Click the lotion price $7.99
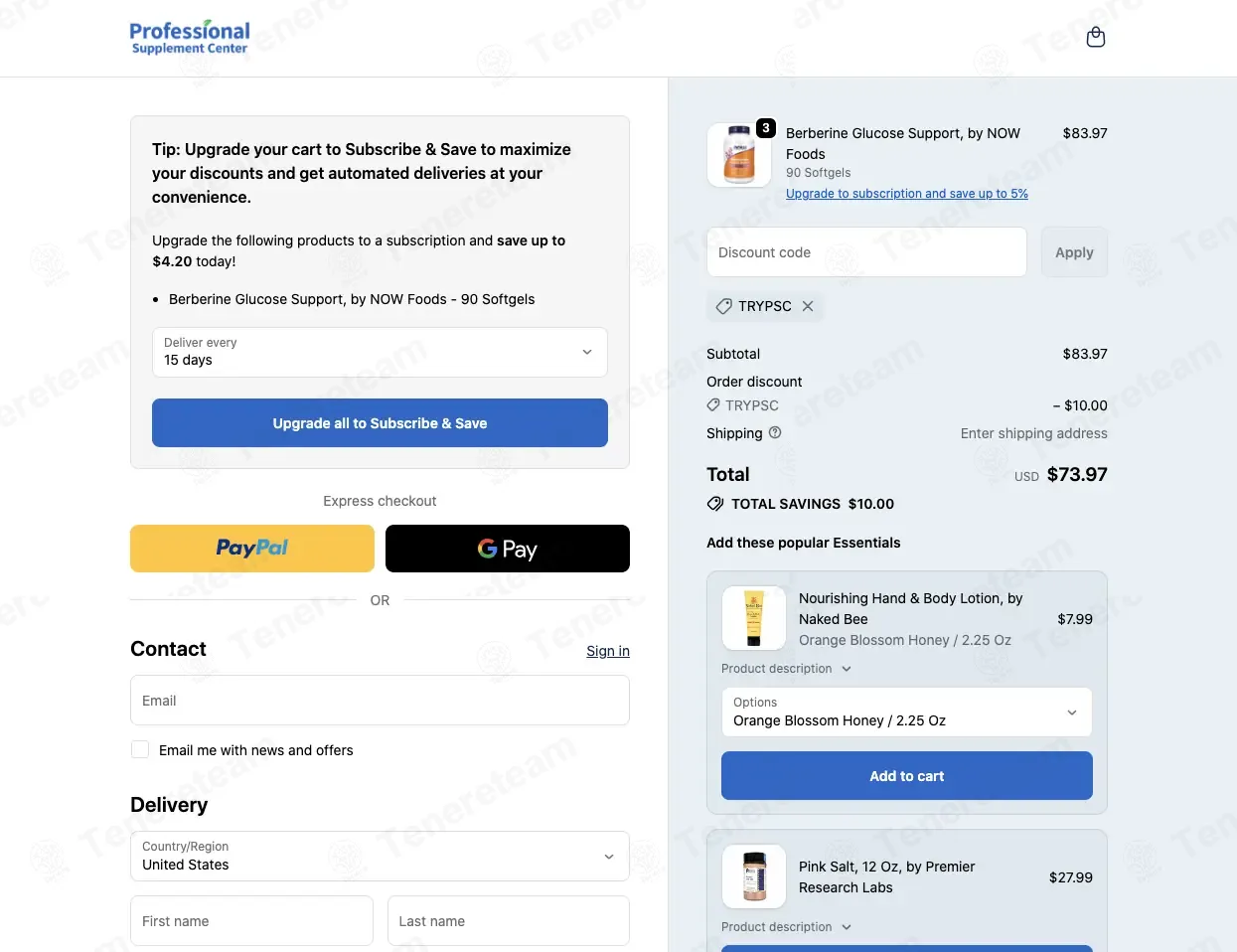This screenshot has height=952, width=1237. coord(1075,619)
